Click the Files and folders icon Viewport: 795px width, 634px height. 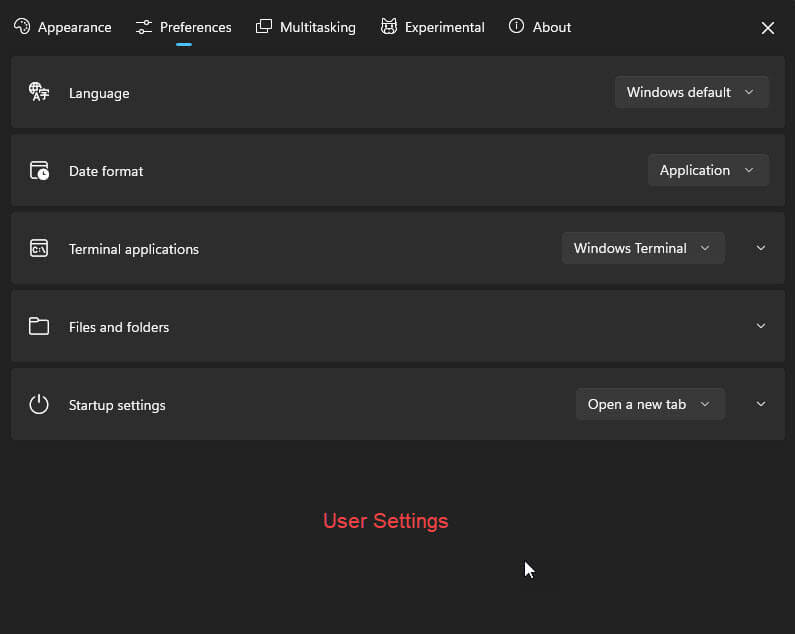coord(39,326)
